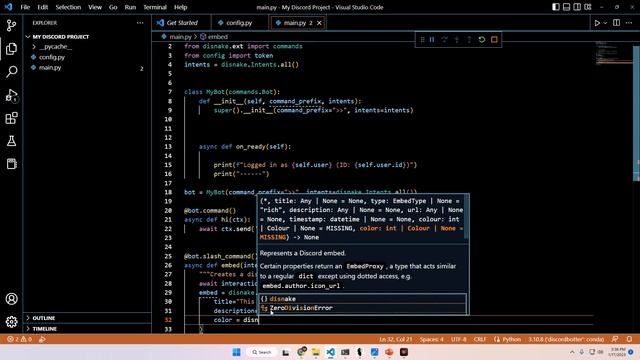Open the Source Control view
The image size is (640, 360).
click(x=11, y=26)
